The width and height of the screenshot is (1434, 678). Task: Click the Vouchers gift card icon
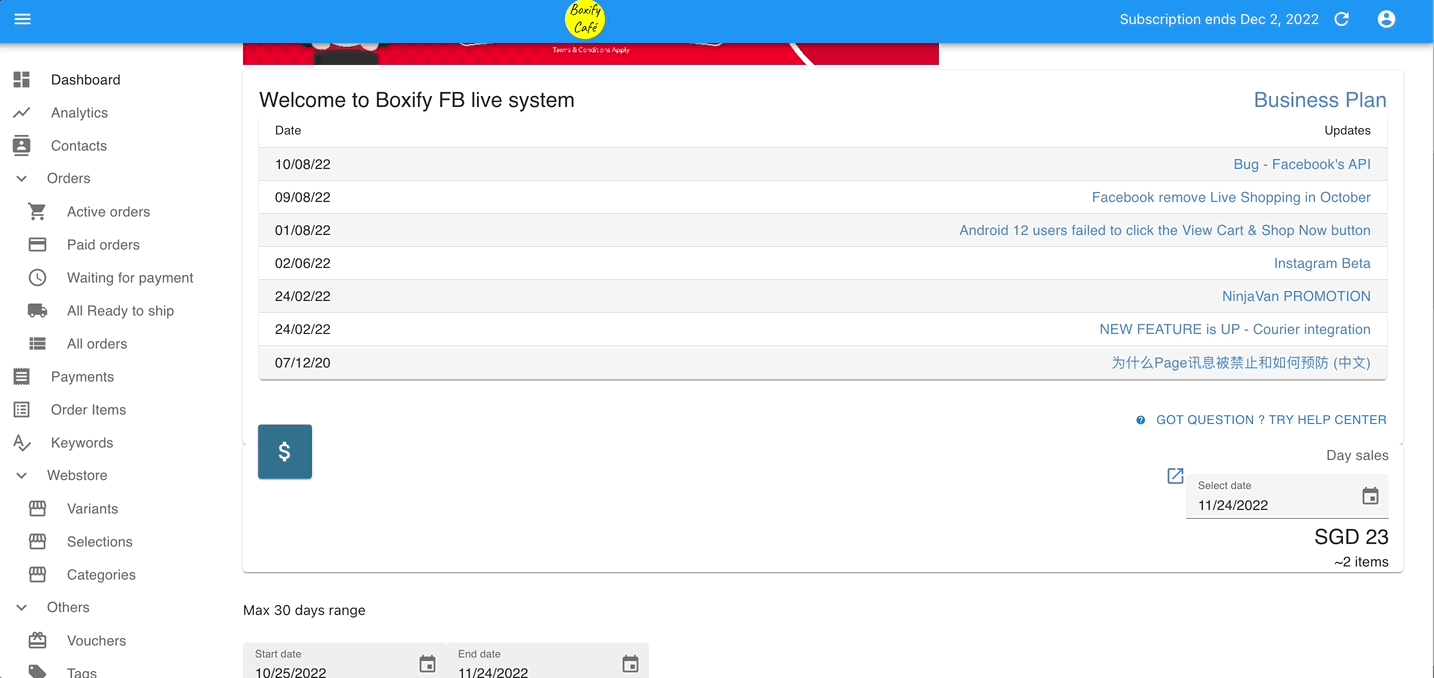point(38,641)
